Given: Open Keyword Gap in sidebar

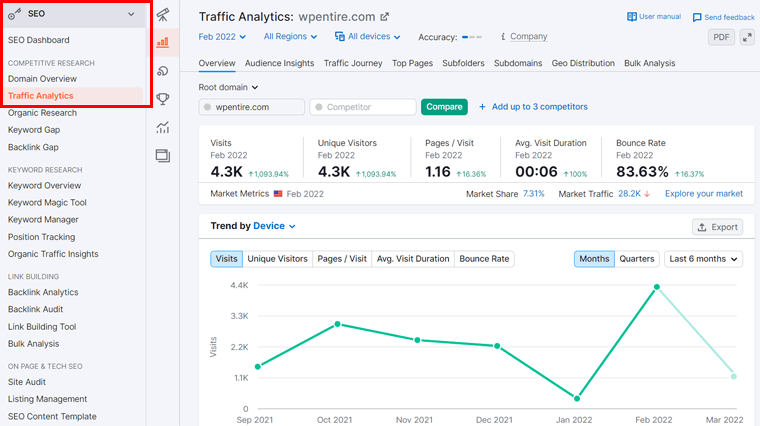Looking at the screenshot, I should click(x=34, y=130).
